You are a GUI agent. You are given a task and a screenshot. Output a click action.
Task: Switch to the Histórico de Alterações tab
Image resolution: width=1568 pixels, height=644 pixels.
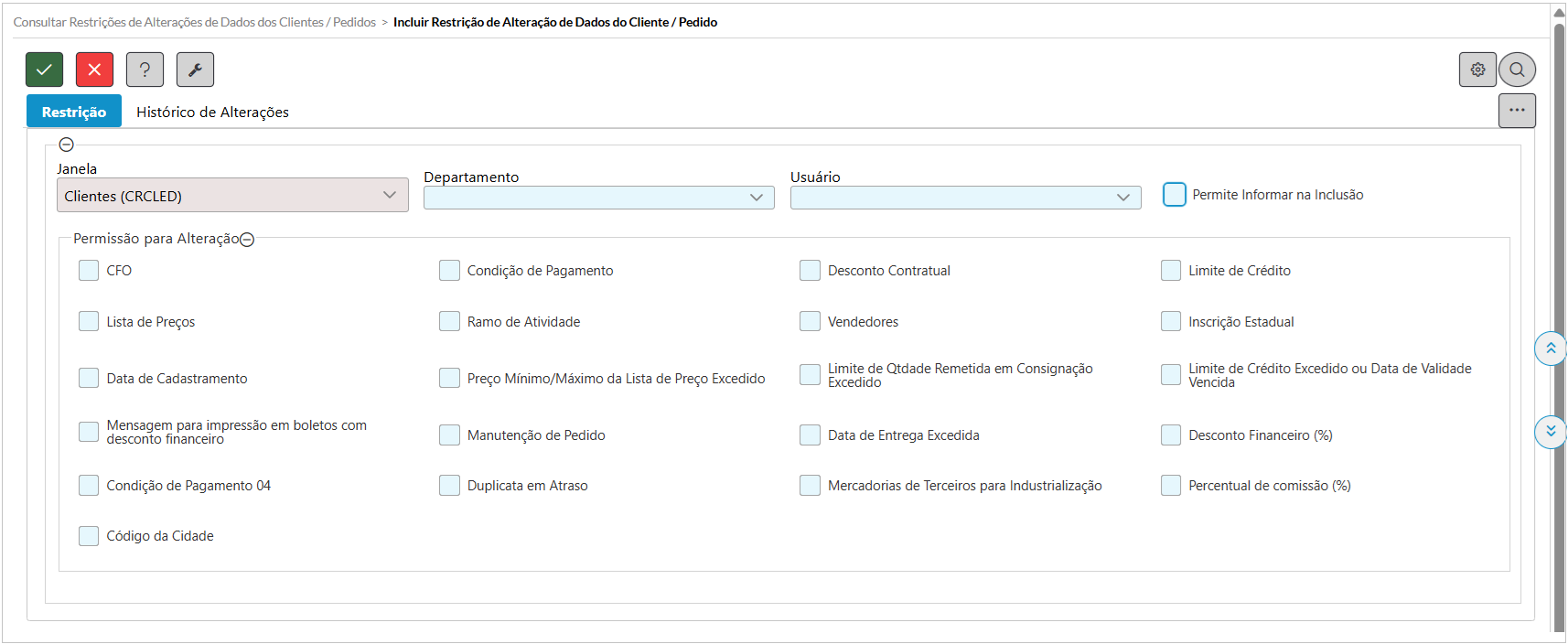(212, 113)
